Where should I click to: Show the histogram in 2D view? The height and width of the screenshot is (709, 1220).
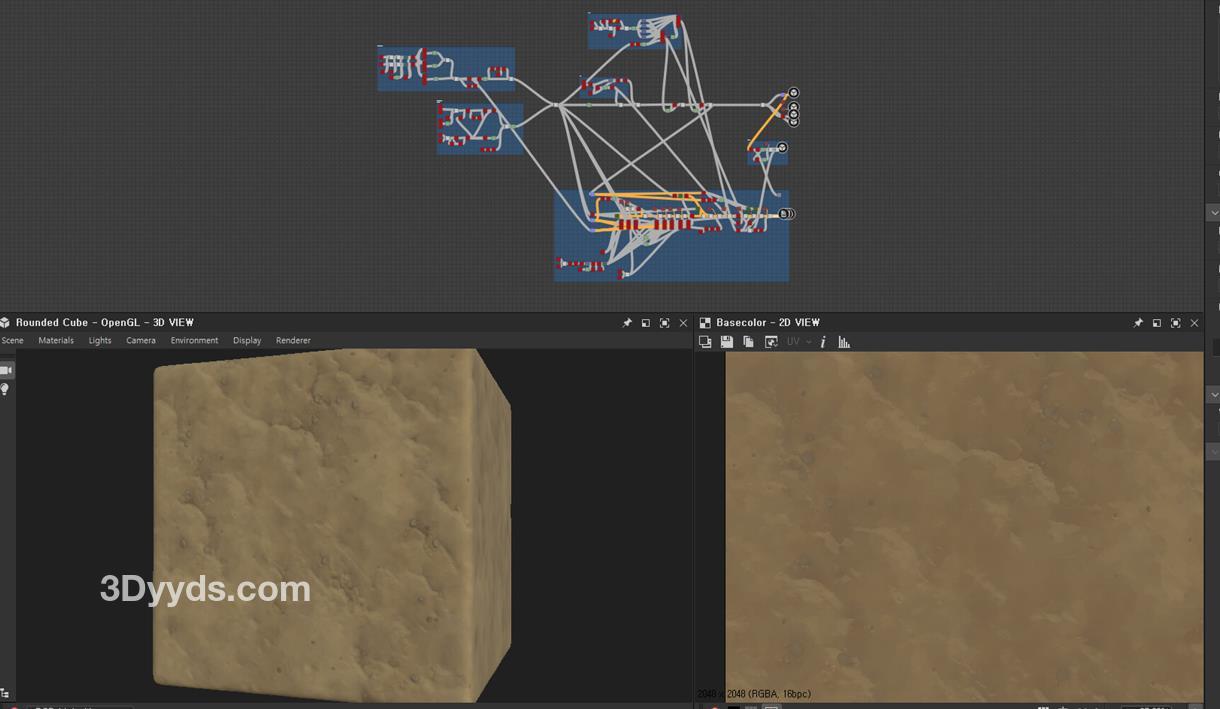point(844,342)
